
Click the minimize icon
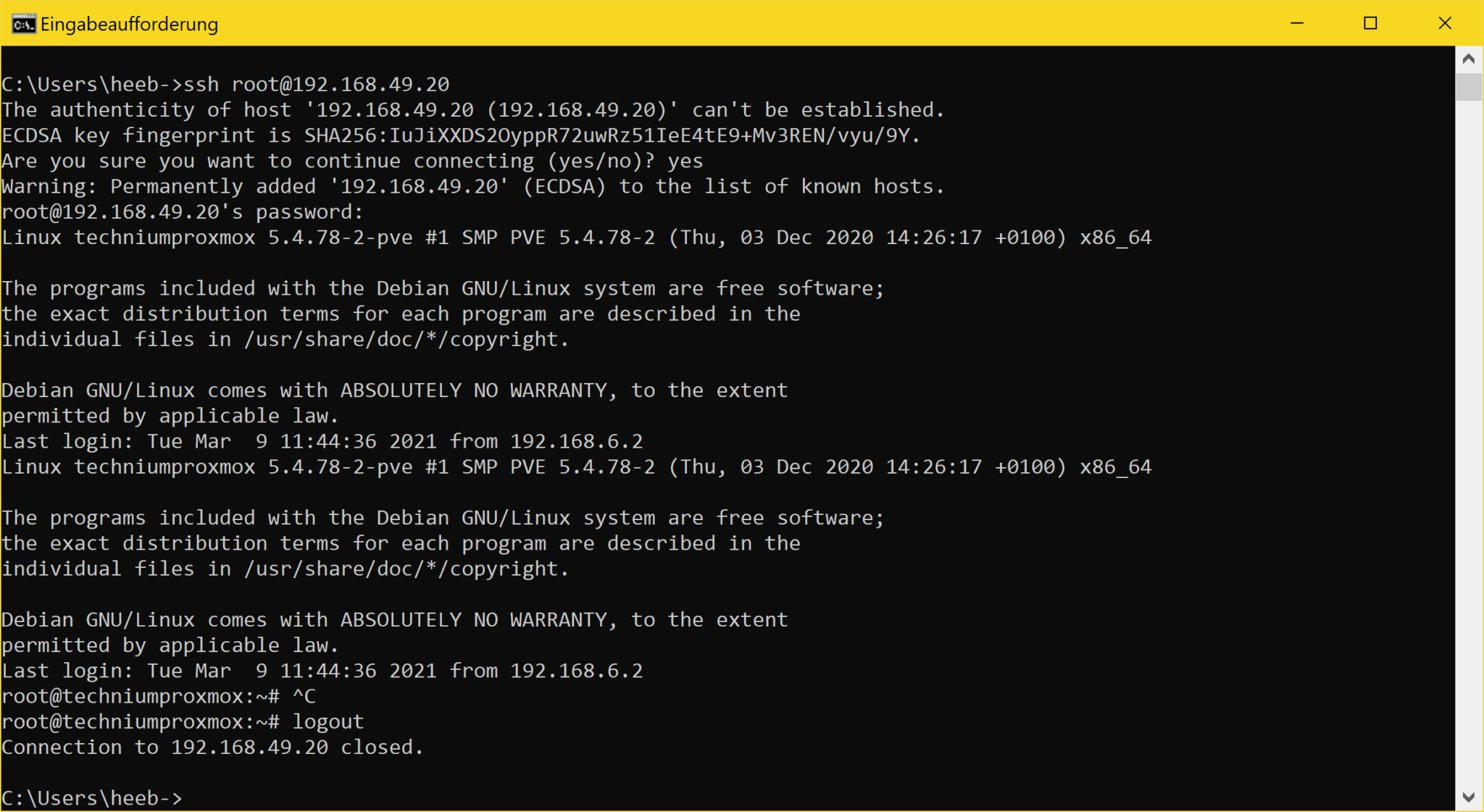tap(1297, 23)
